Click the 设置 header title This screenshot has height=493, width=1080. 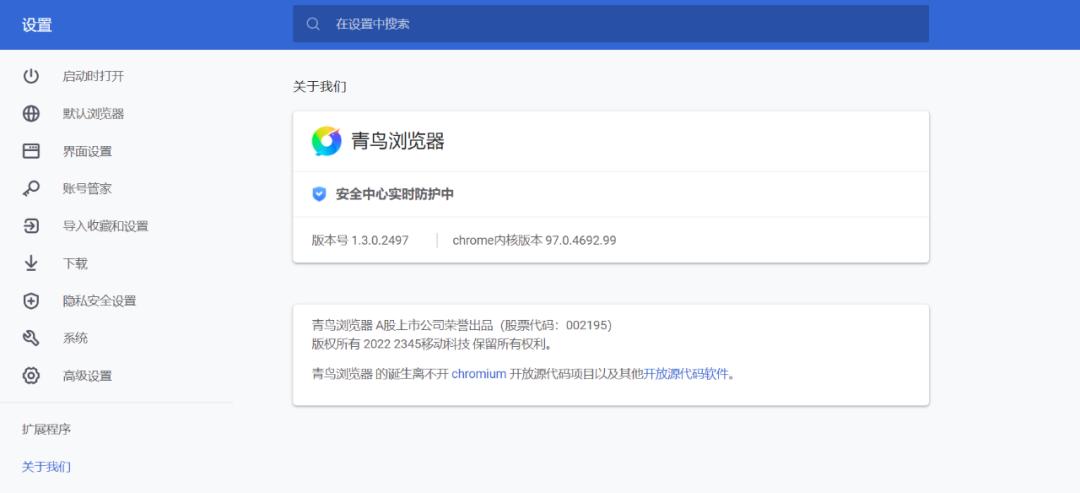click(x=37, y=25)
